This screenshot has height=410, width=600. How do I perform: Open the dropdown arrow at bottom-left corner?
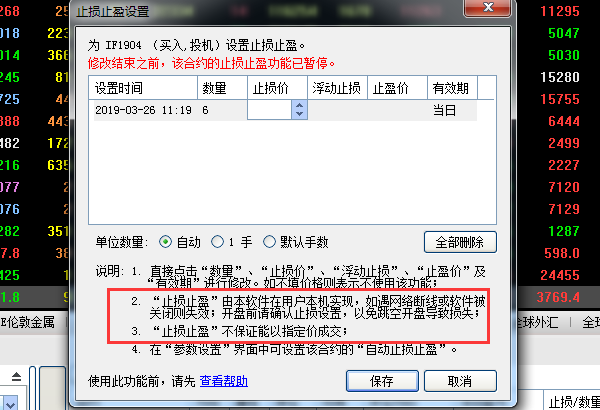pyautogui.click(x=11, y=403)
